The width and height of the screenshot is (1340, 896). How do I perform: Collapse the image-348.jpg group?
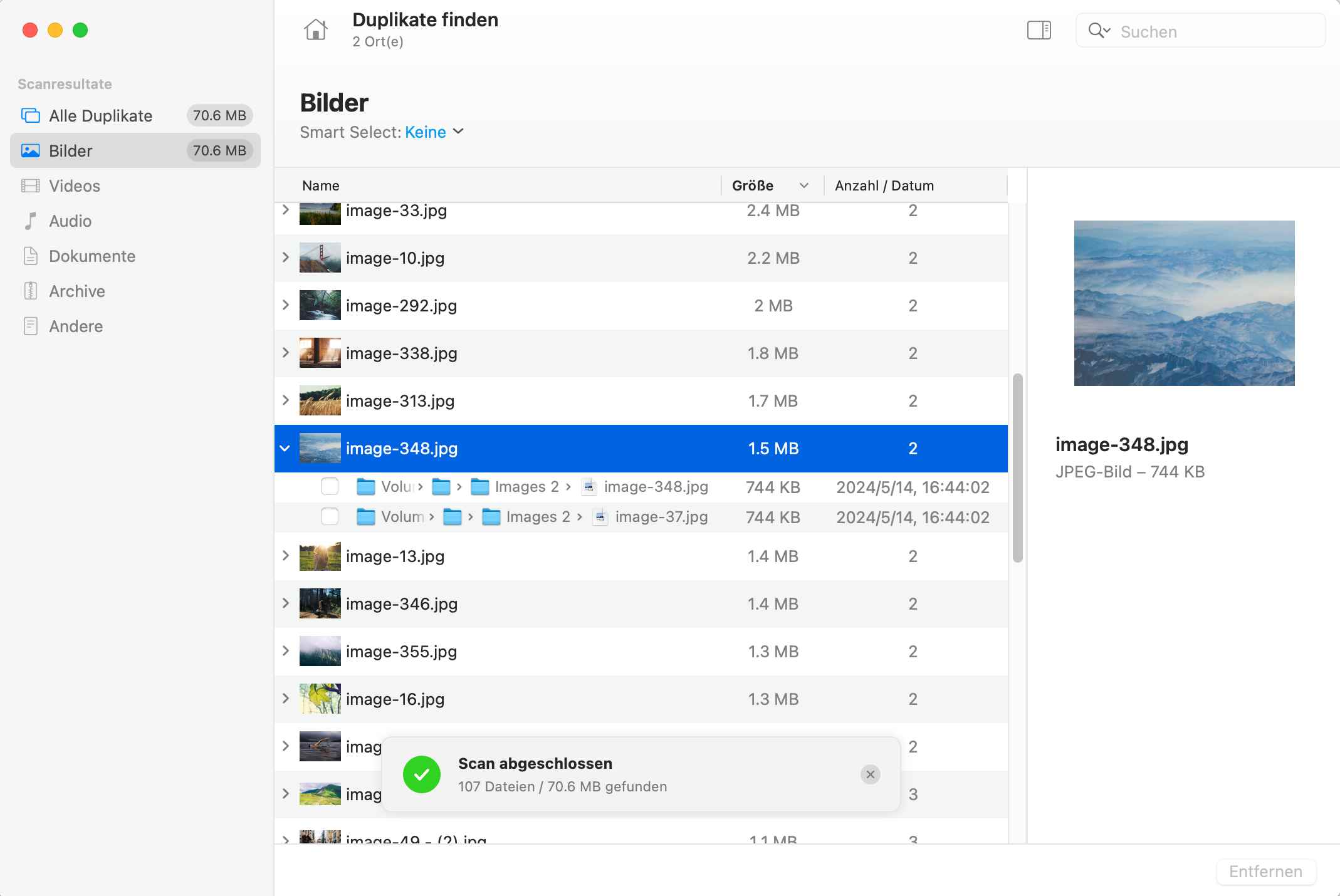[x=285, y=449]
